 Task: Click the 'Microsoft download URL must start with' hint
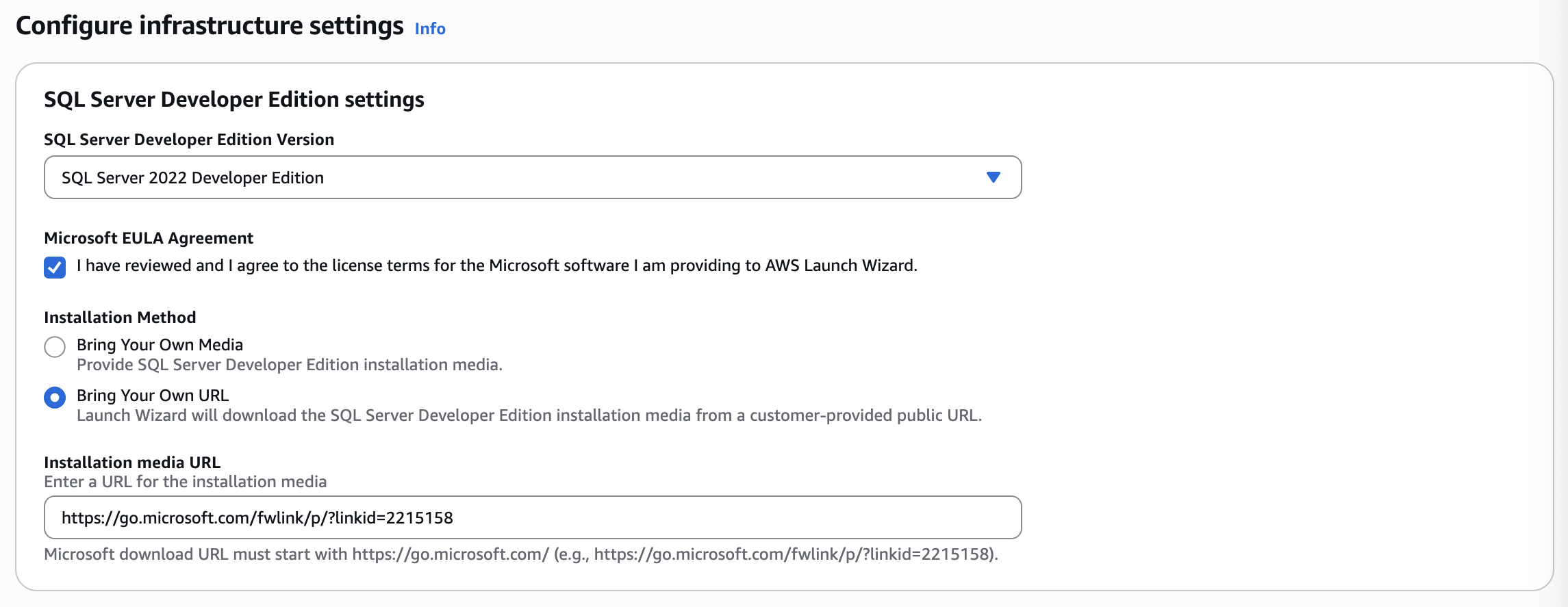click(x=521, y=554)
